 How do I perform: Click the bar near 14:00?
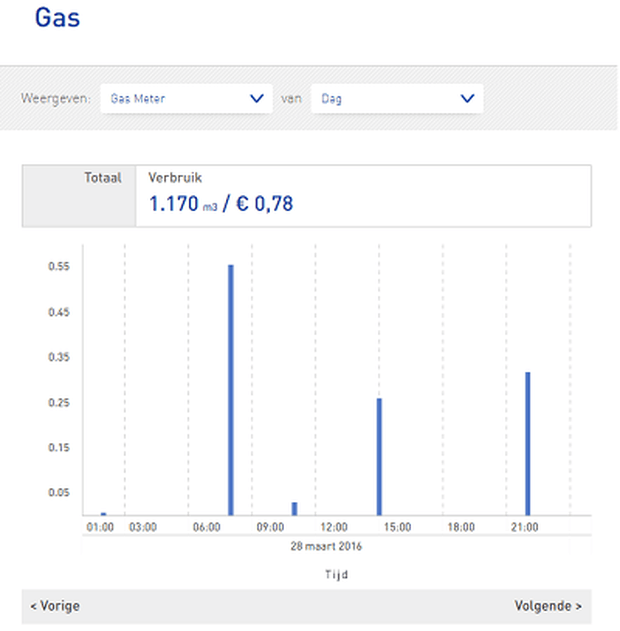[380, 456]
